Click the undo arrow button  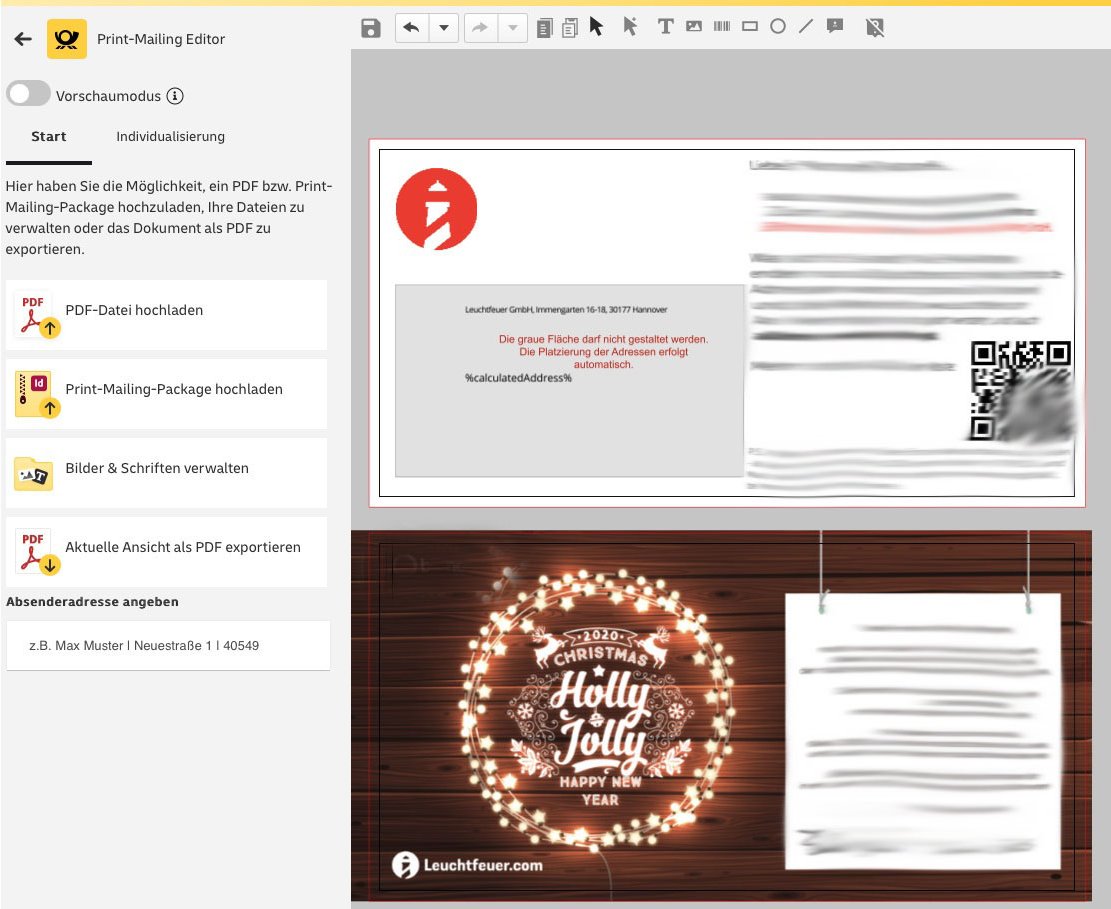[x=411, y=28]
